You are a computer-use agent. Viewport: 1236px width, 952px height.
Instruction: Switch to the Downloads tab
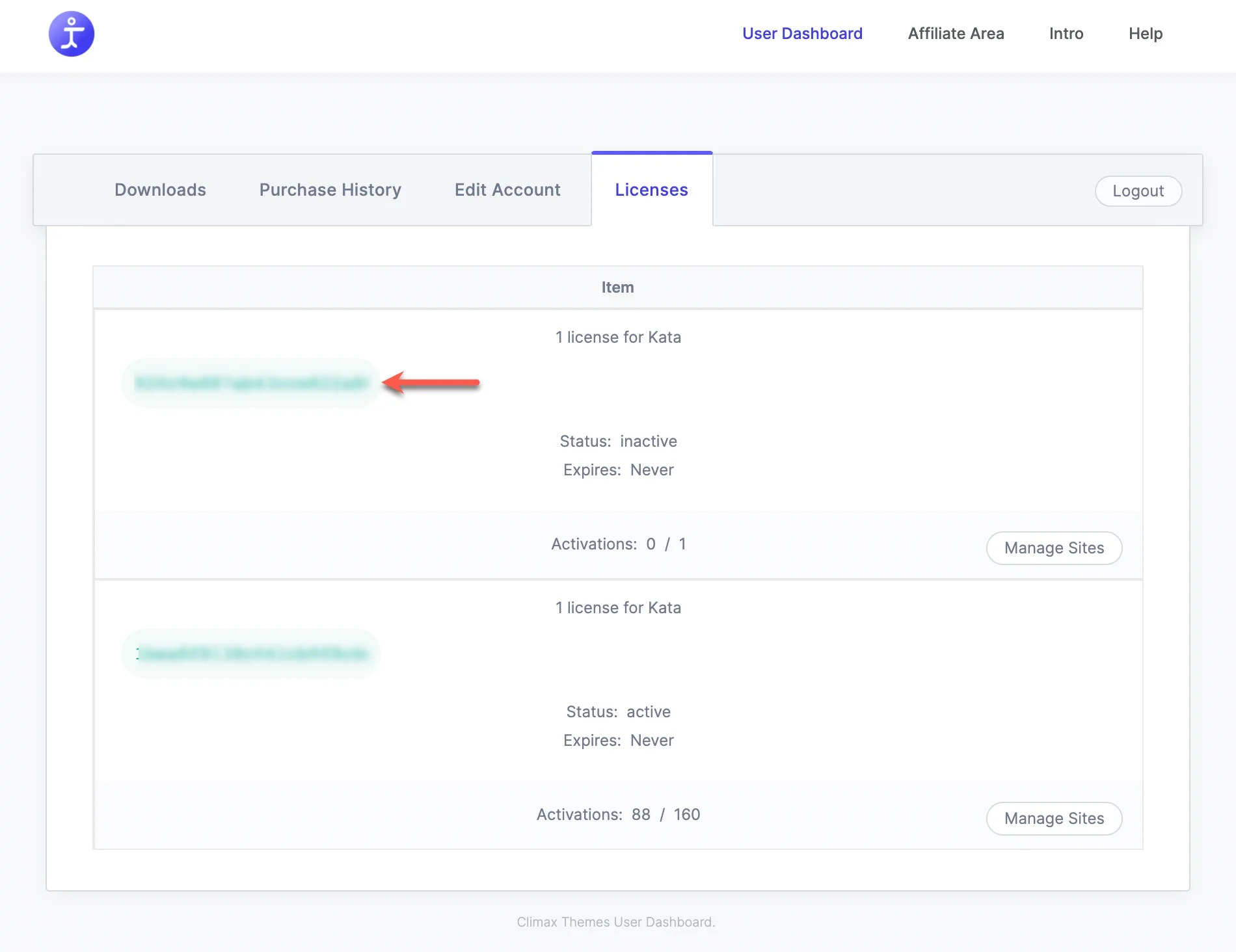(160, 190)
